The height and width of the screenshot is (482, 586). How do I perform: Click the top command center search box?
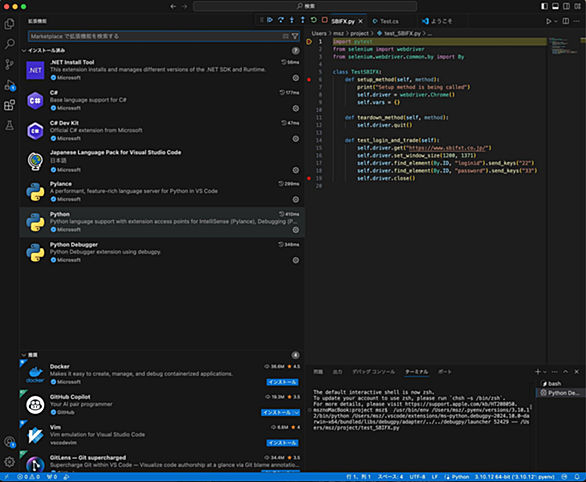pos(305,6)
